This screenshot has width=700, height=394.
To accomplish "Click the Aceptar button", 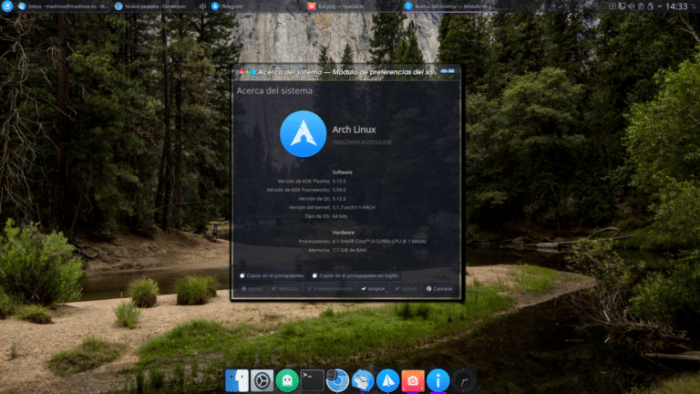I will pos(373,289).
